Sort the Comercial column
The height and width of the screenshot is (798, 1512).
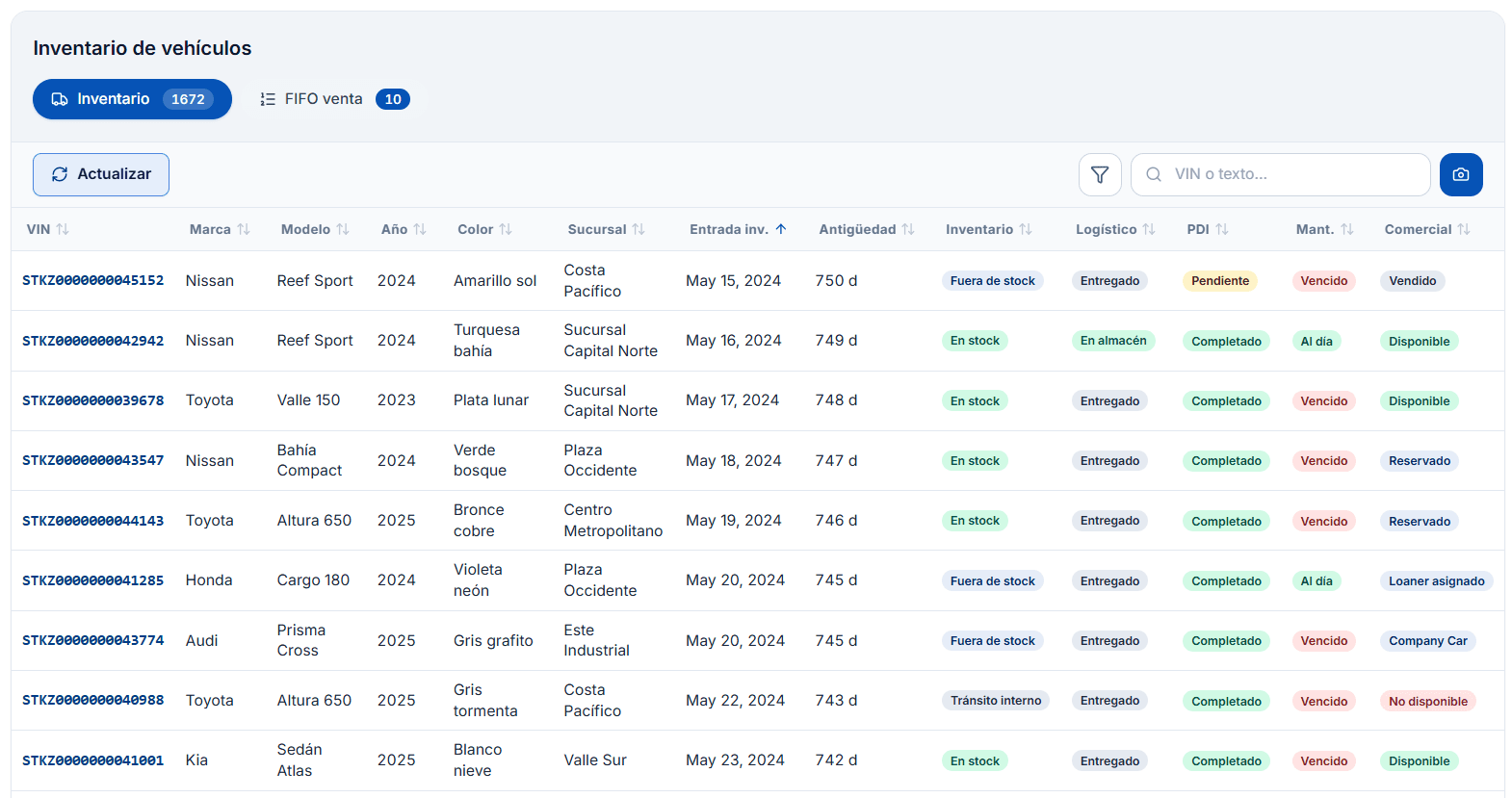pos(1464,229)
